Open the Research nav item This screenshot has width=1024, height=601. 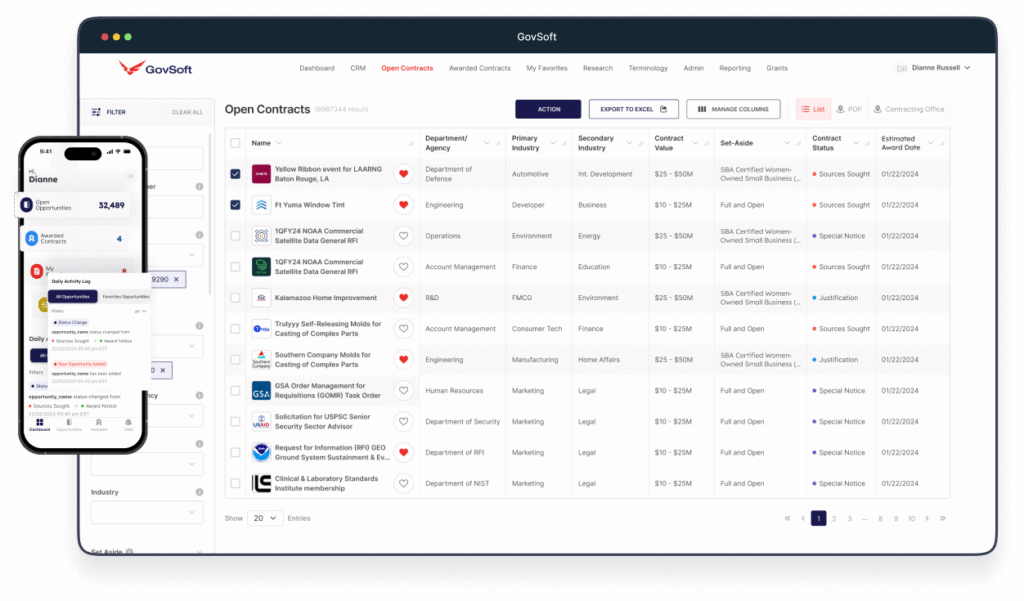(x=598, y=68)
